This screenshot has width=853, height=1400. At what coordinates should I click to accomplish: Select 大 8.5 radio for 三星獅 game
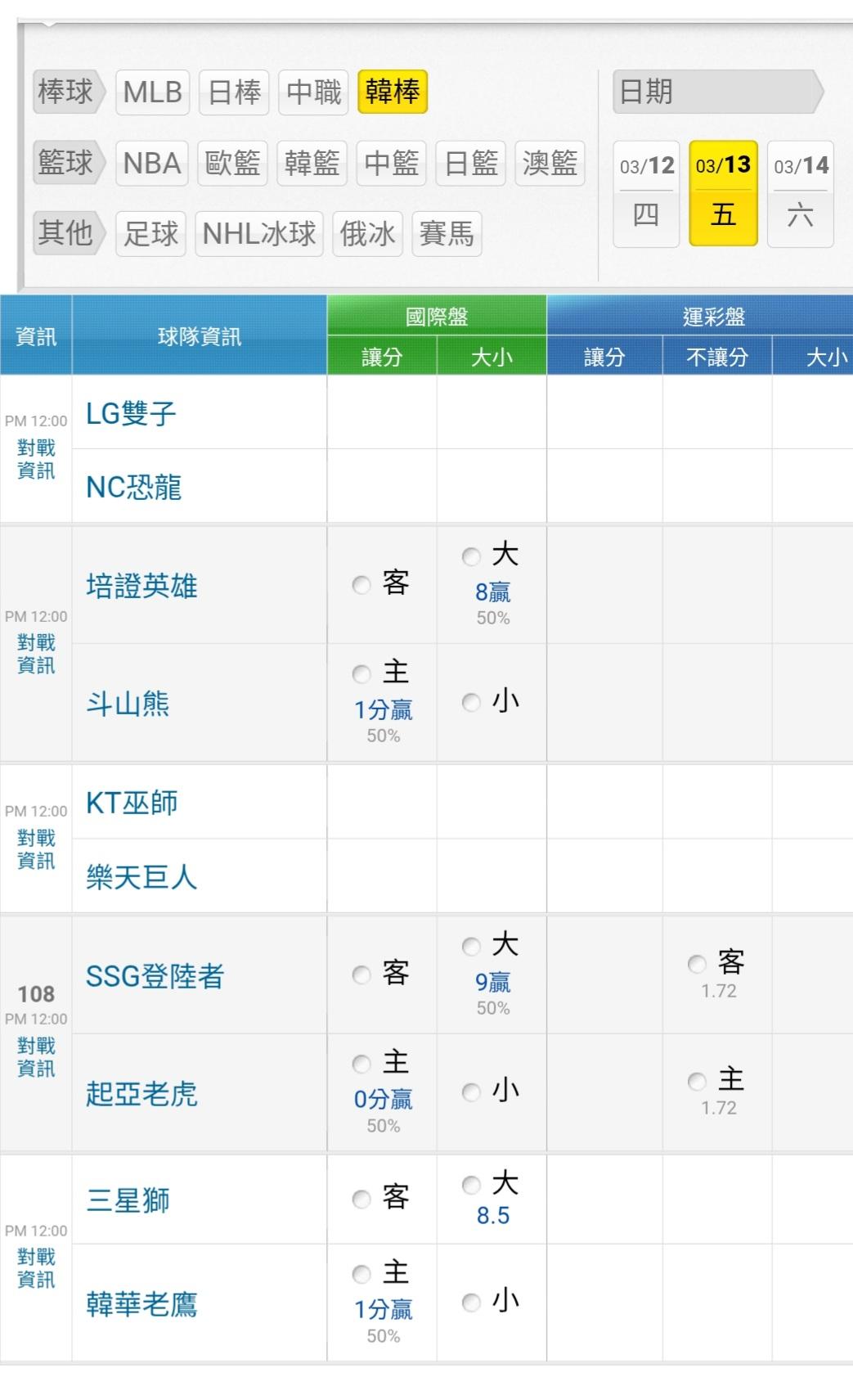point(471,1185)
